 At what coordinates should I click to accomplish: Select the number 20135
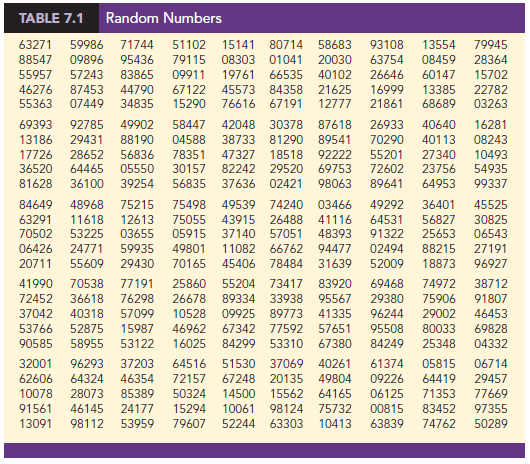click(286, 378)
